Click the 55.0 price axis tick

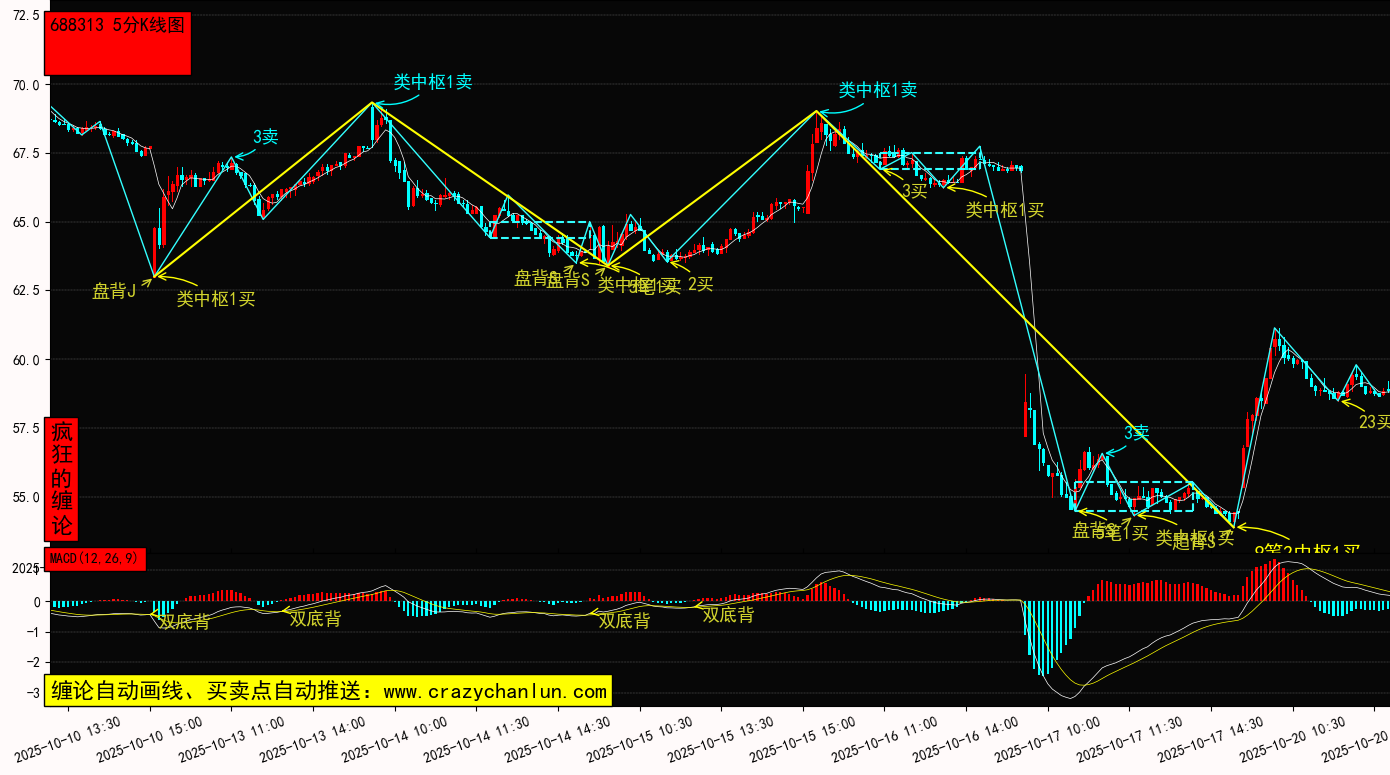25,497
